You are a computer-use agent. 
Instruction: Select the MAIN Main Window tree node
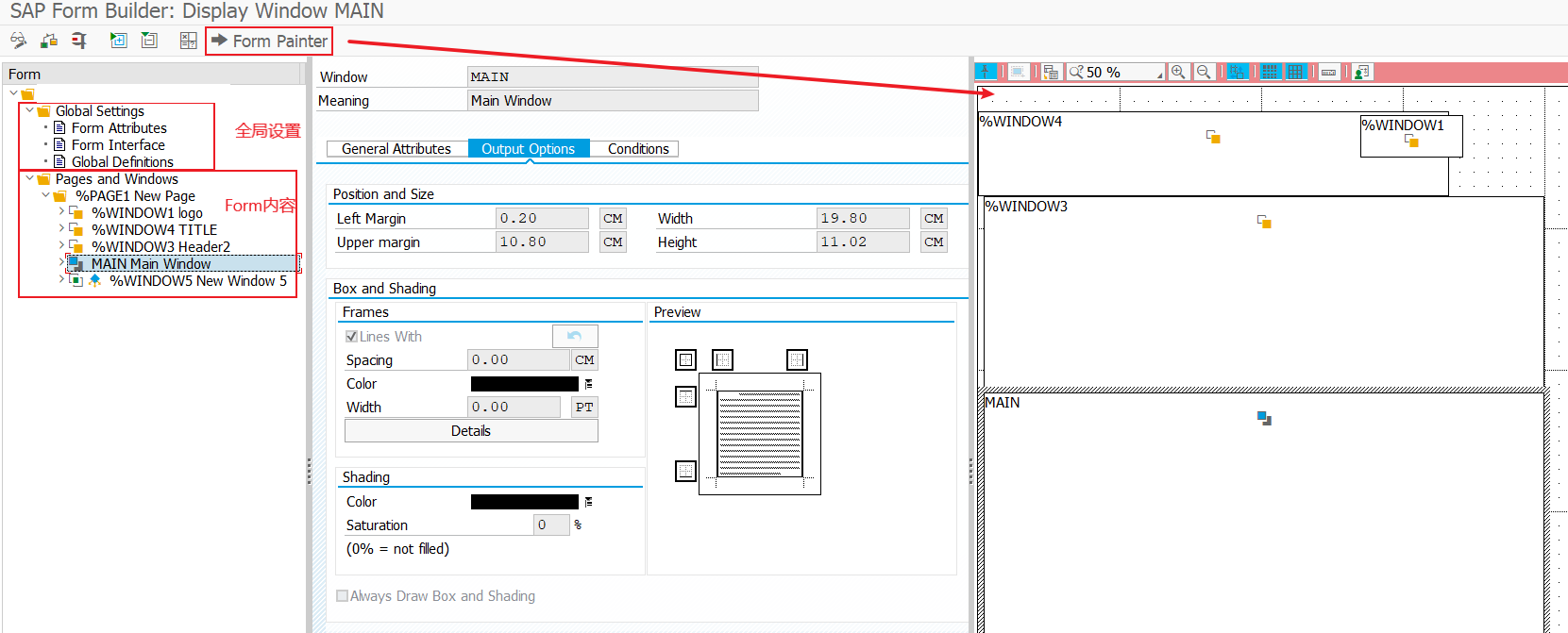click(x=151, y=263)
